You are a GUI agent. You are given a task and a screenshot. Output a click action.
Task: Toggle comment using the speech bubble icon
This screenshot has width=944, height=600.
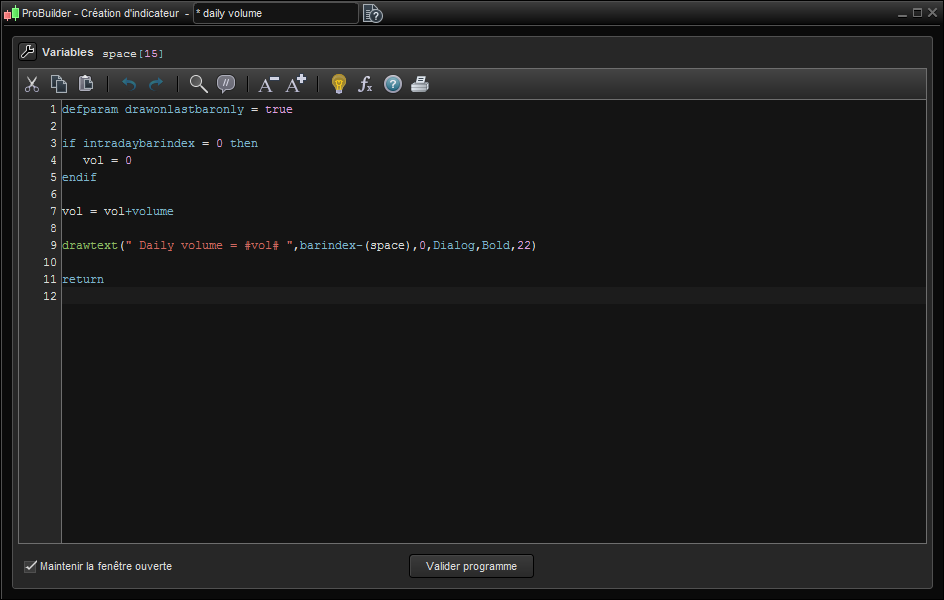point(226,84)
